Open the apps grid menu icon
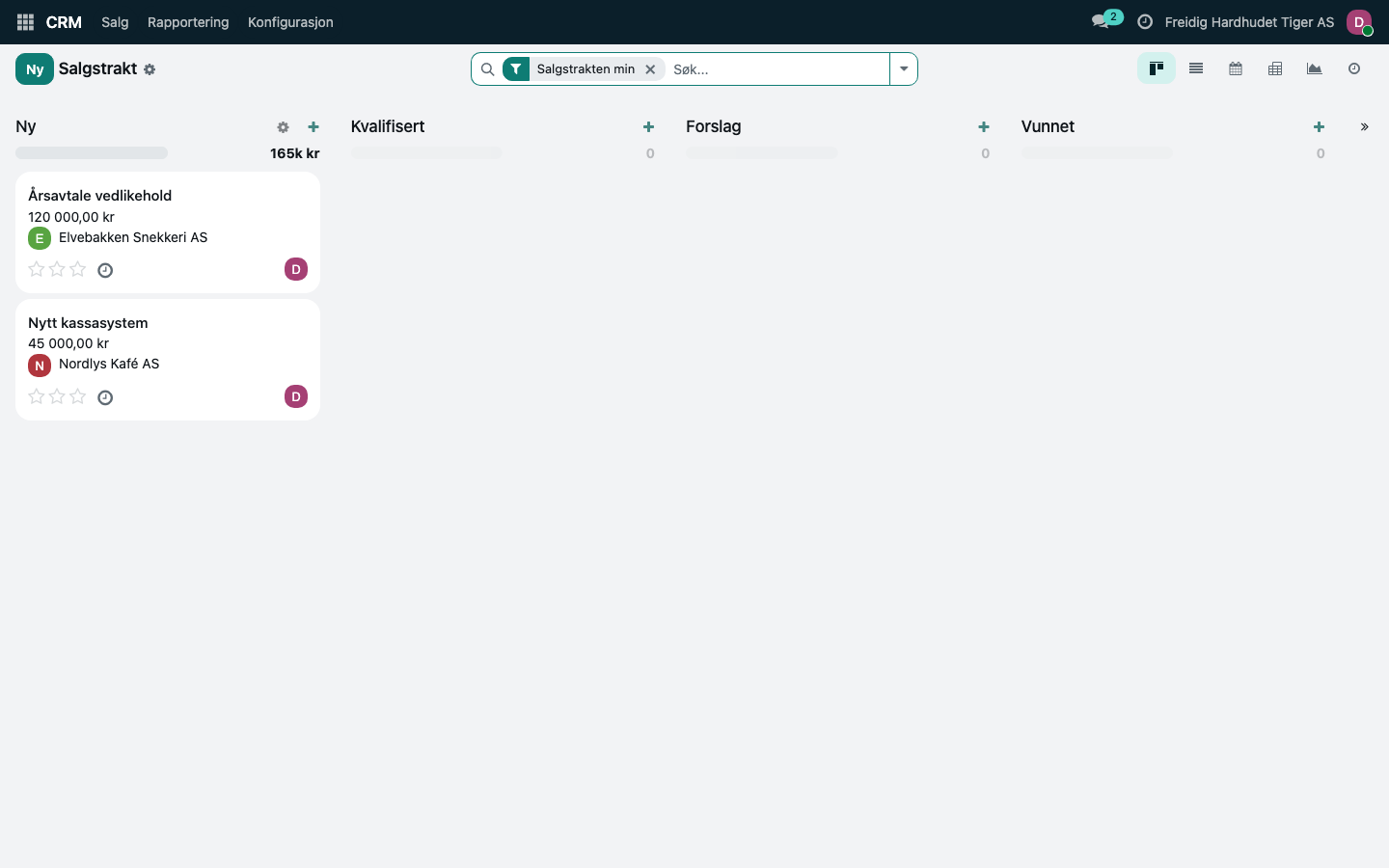 25,22
